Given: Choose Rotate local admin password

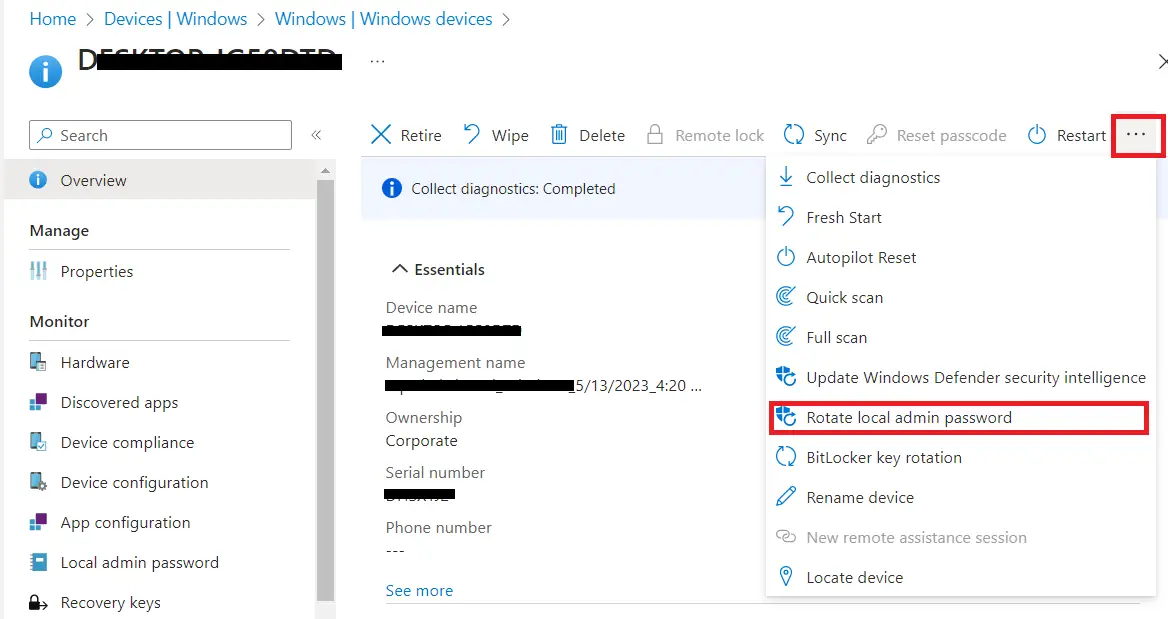Looking at the screenshot, I should click(908, 417).
